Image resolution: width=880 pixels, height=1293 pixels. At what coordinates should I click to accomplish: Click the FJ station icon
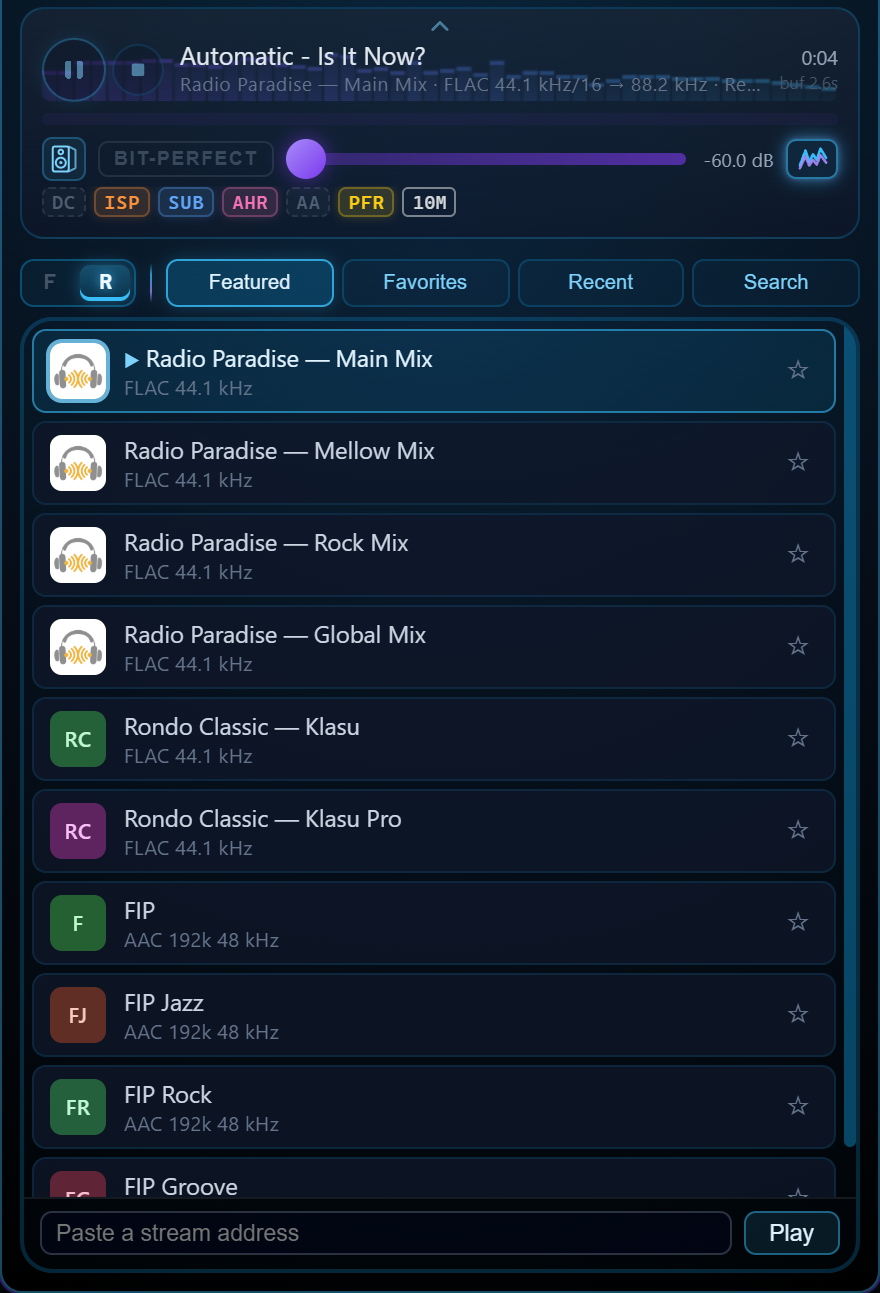(x=78, y=1015)
